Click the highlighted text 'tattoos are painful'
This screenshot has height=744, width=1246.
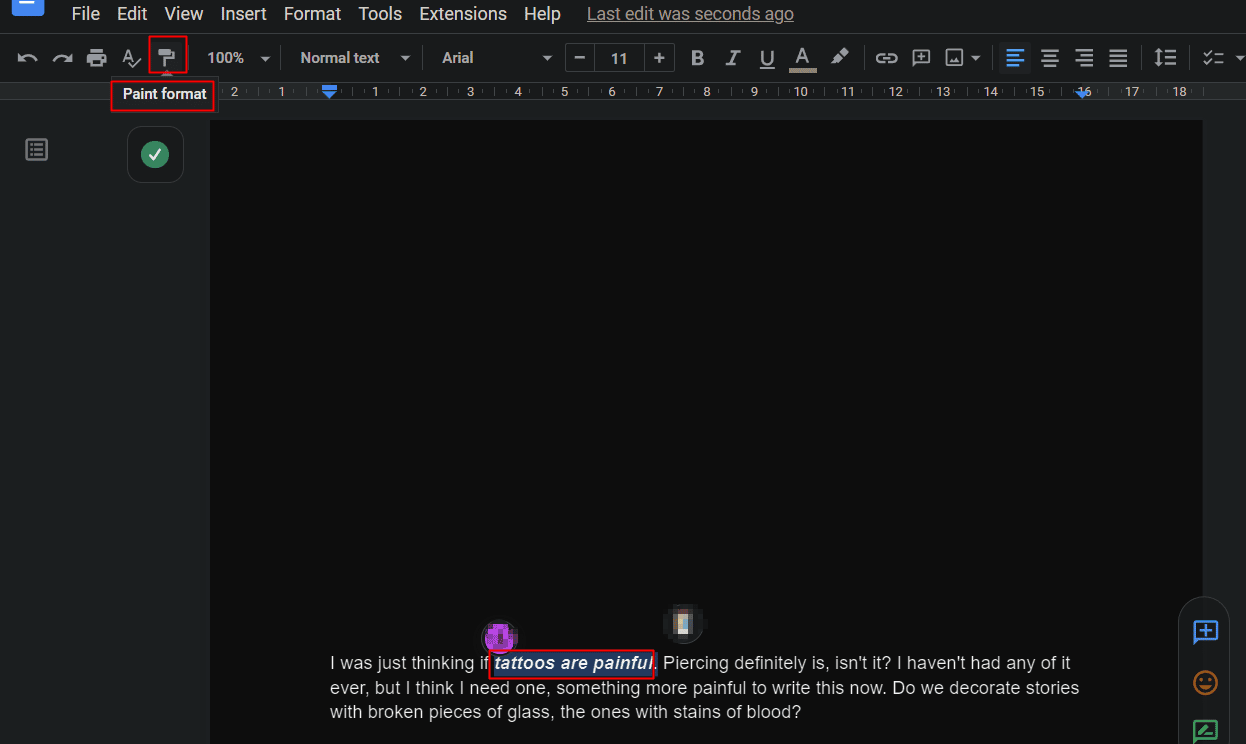573,663
